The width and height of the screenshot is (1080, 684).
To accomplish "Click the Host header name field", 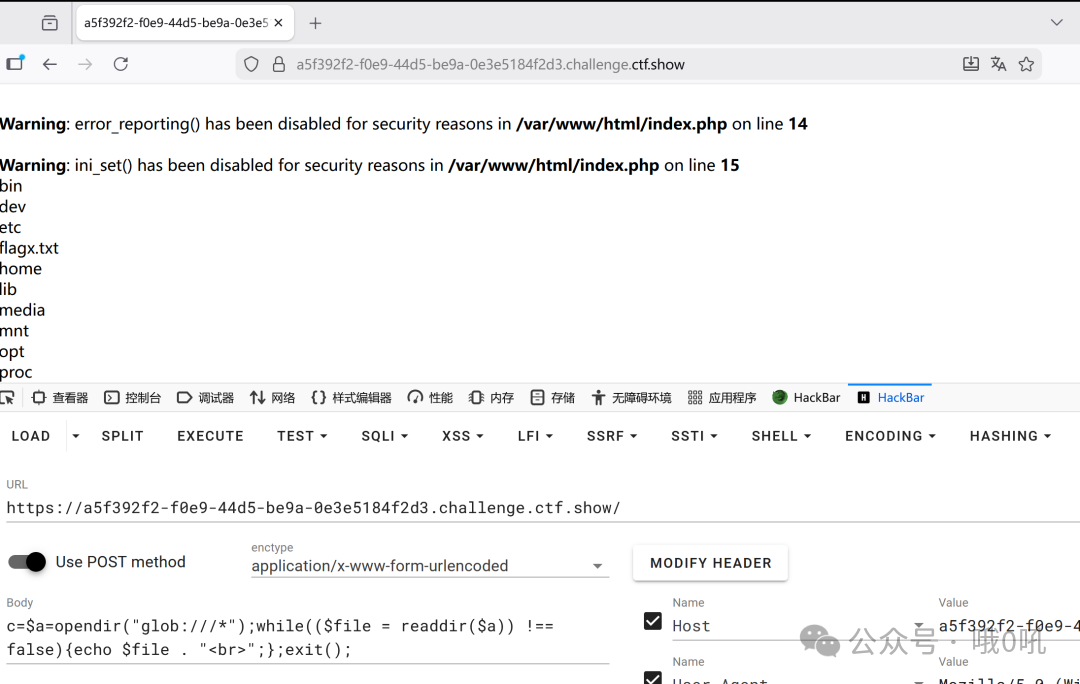I will pos(798,625).
